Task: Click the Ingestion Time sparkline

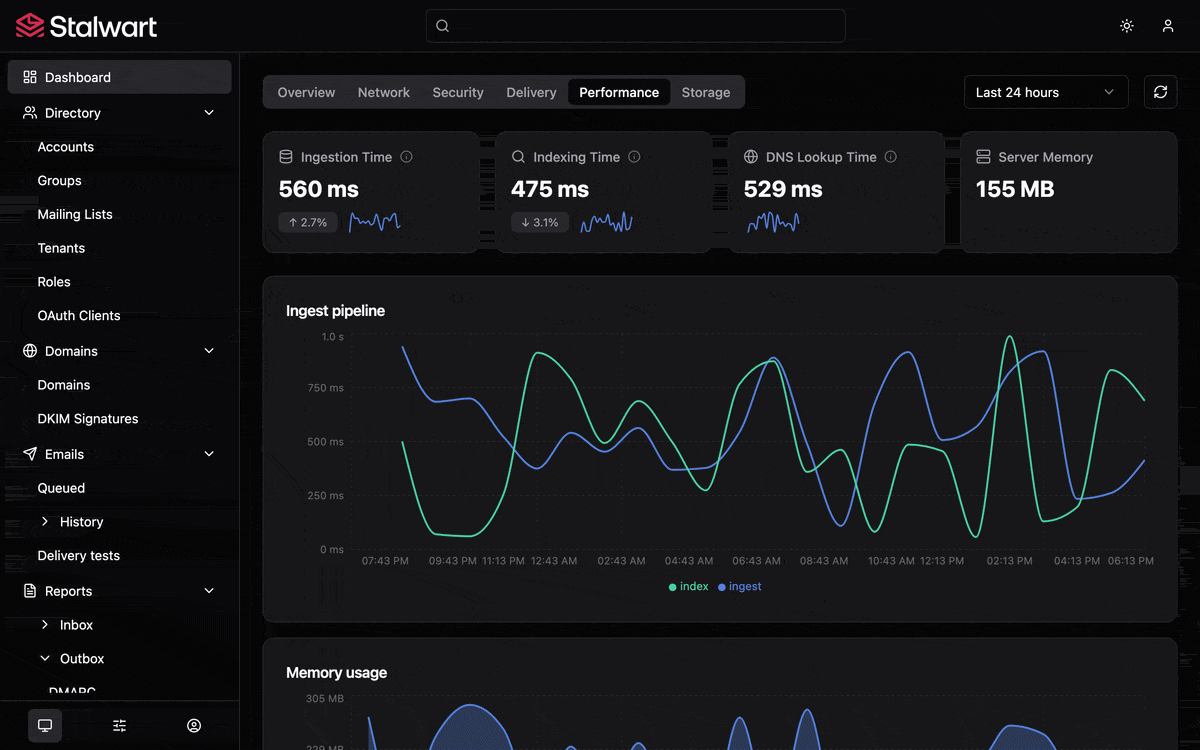Action: tap(375, 222)
